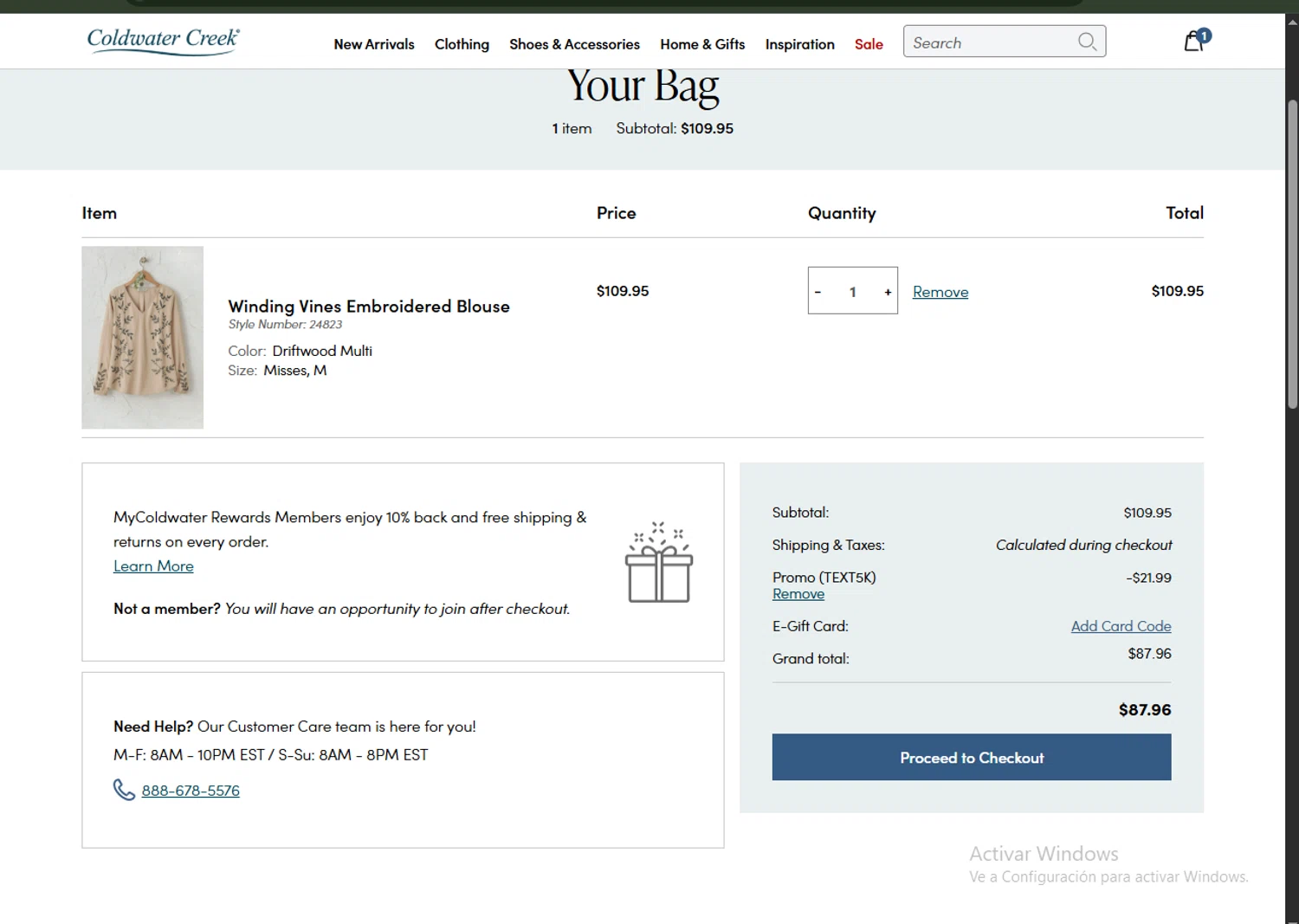Click Proceed to Checkout button
The height and width of the screenshot is (924, 1299).
pos(972,758)
